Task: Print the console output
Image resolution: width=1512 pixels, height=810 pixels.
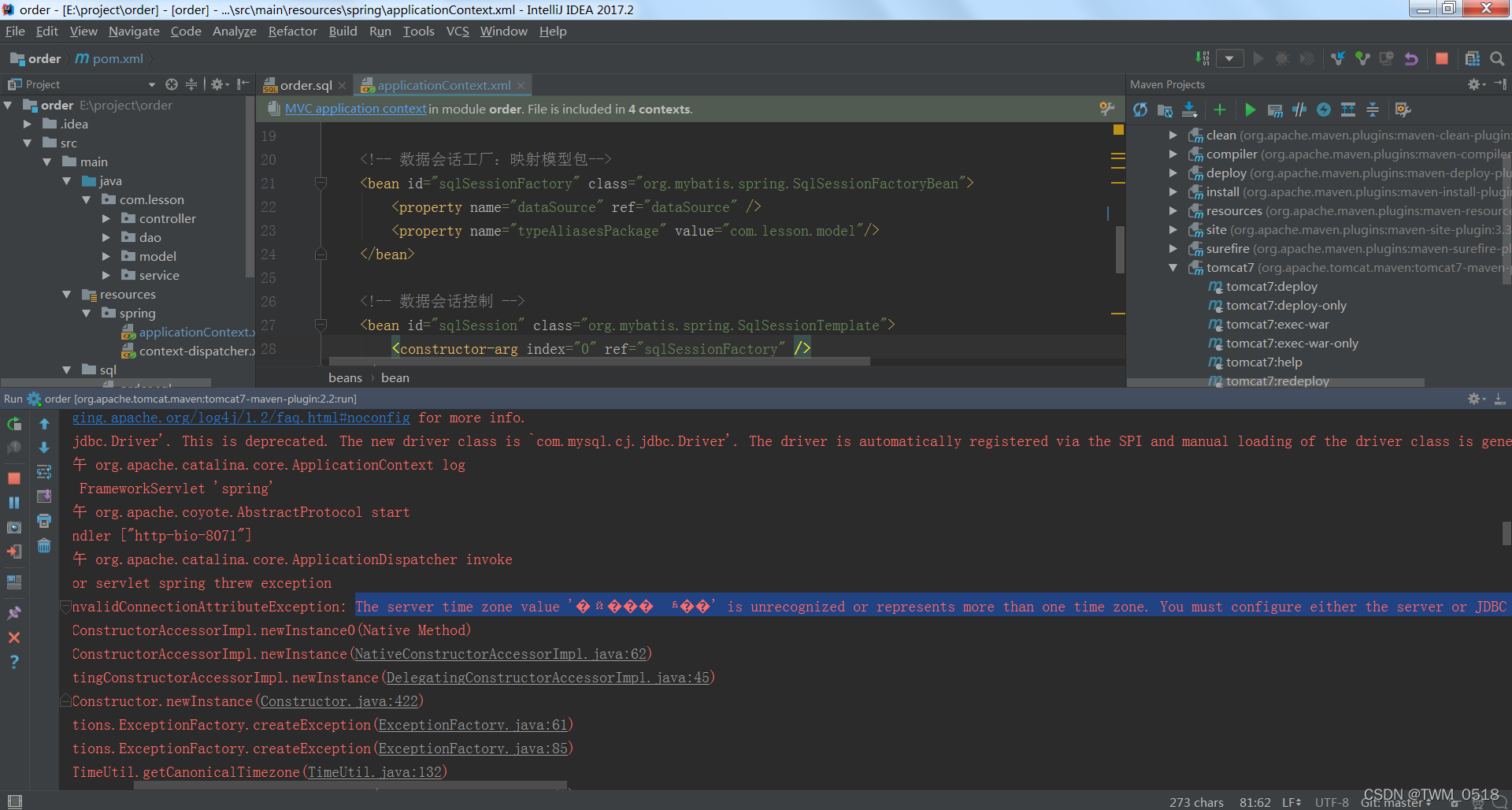Action: (x=44, y=521)
